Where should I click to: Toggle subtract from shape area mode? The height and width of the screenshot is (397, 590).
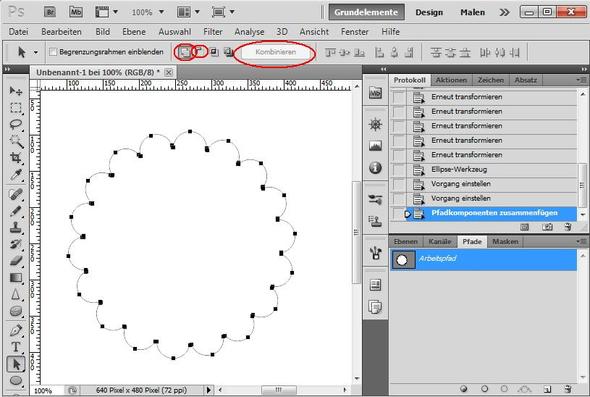pyautogui.click(x=200, y=52)
